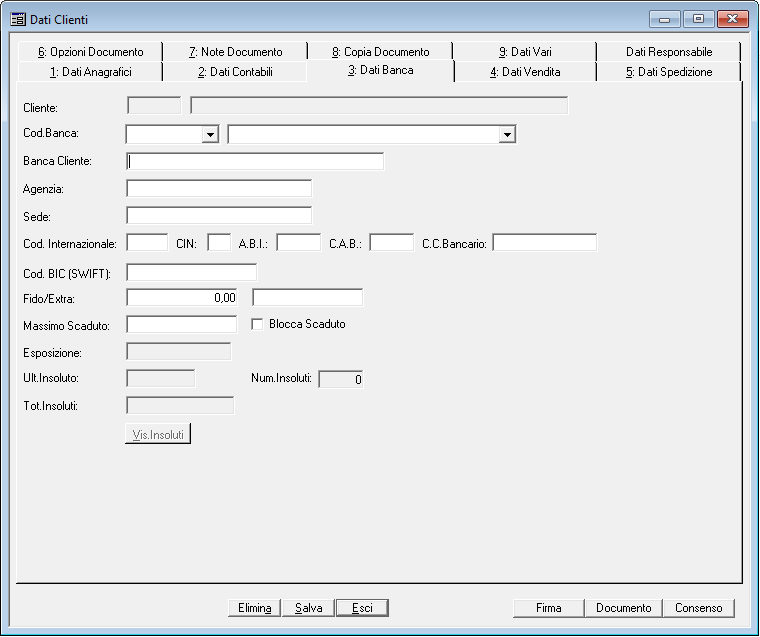Image resolution: width=760 pixels, height=637 pixels.
Task: Show the Dati Responsabile tab
Action: pyautogui.click(x=669, y=52)
